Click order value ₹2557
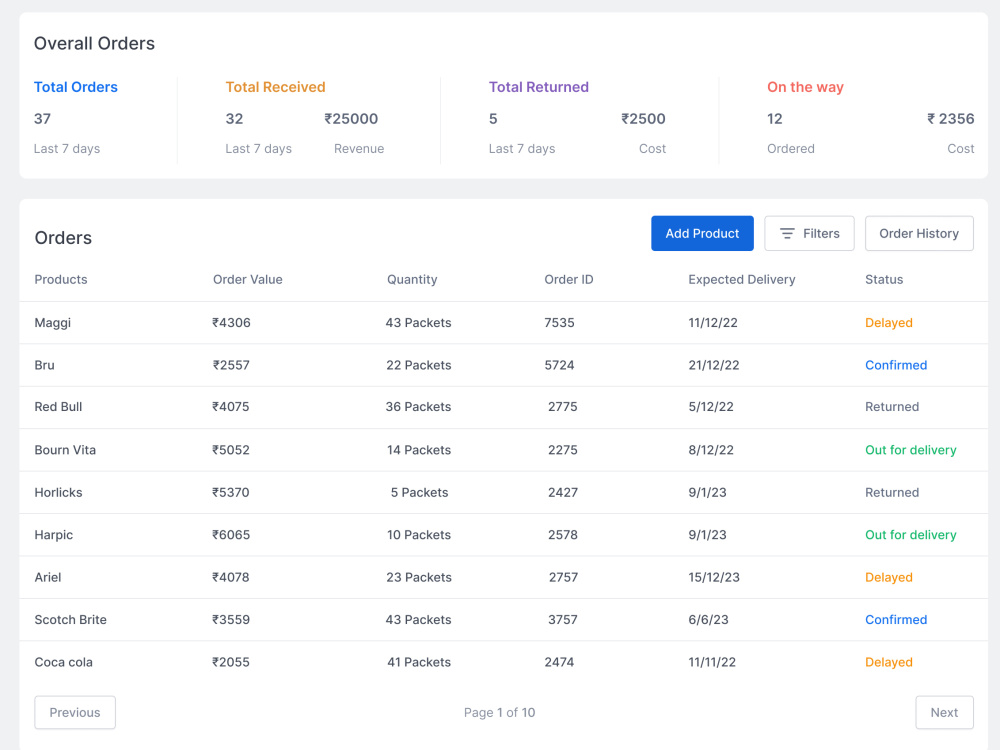The width and height of the screenshot is (1000, 750). point(231,365)
